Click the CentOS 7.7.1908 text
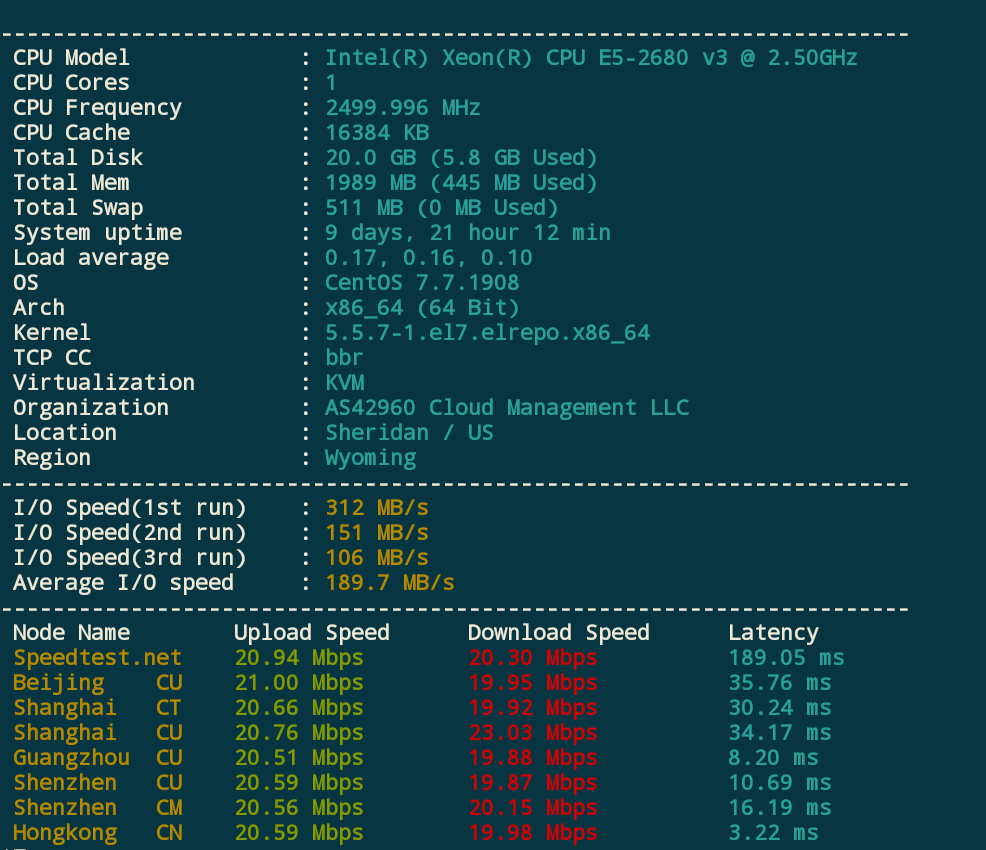Screen dimensions: 986x850 (422, 283)
